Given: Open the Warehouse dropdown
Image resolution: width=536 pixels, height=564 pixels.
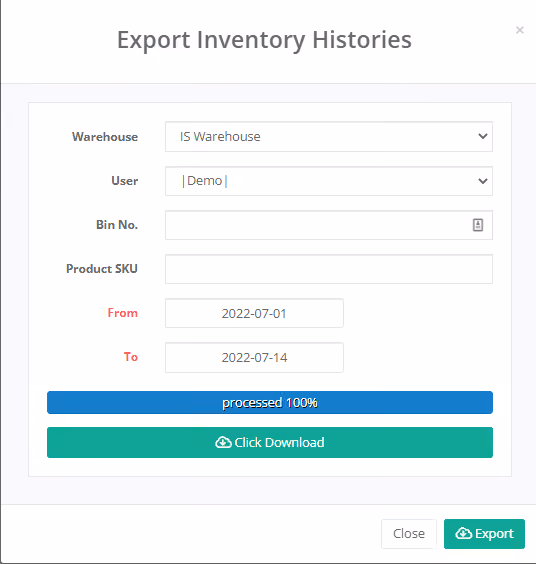Looking at the screenshot, I should (x=329, y=137).
